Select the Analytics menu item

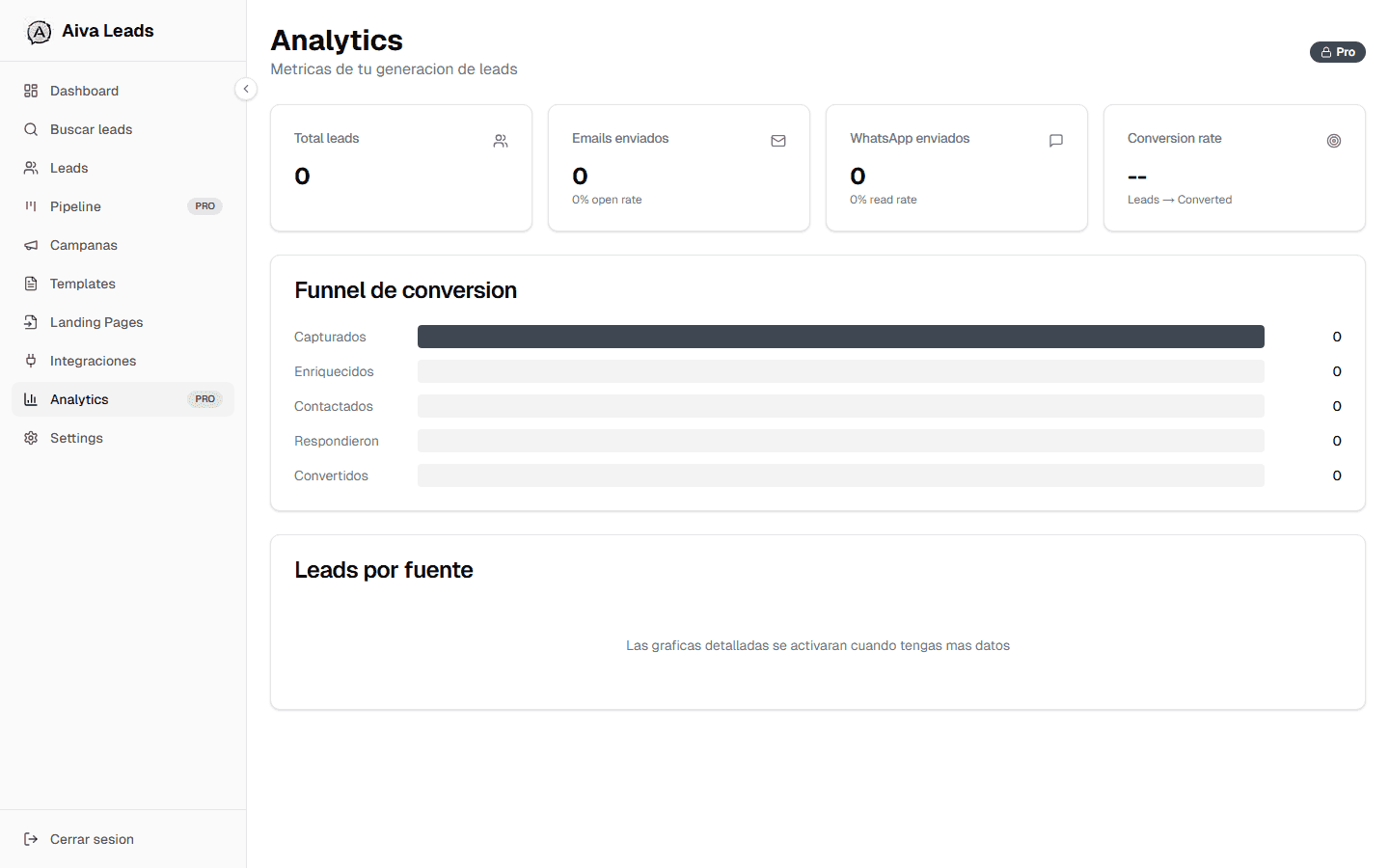(x=123, y=399)
